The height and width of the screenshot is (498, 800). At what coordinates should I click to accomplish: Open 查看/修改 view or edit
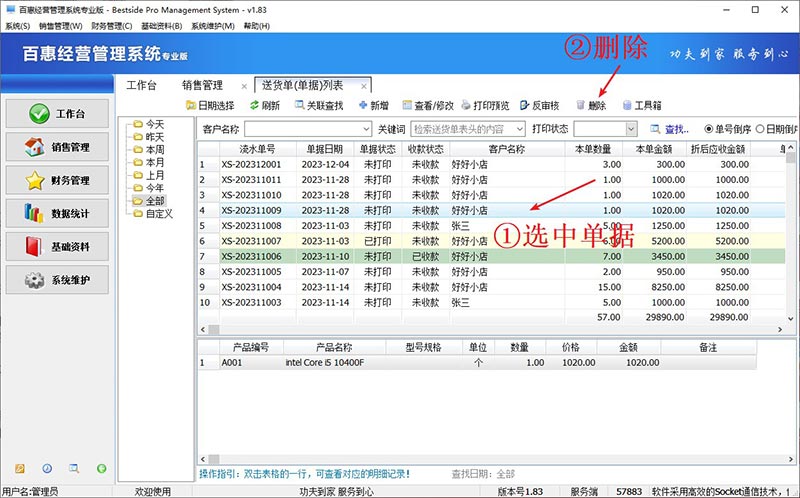pos(428,106)
